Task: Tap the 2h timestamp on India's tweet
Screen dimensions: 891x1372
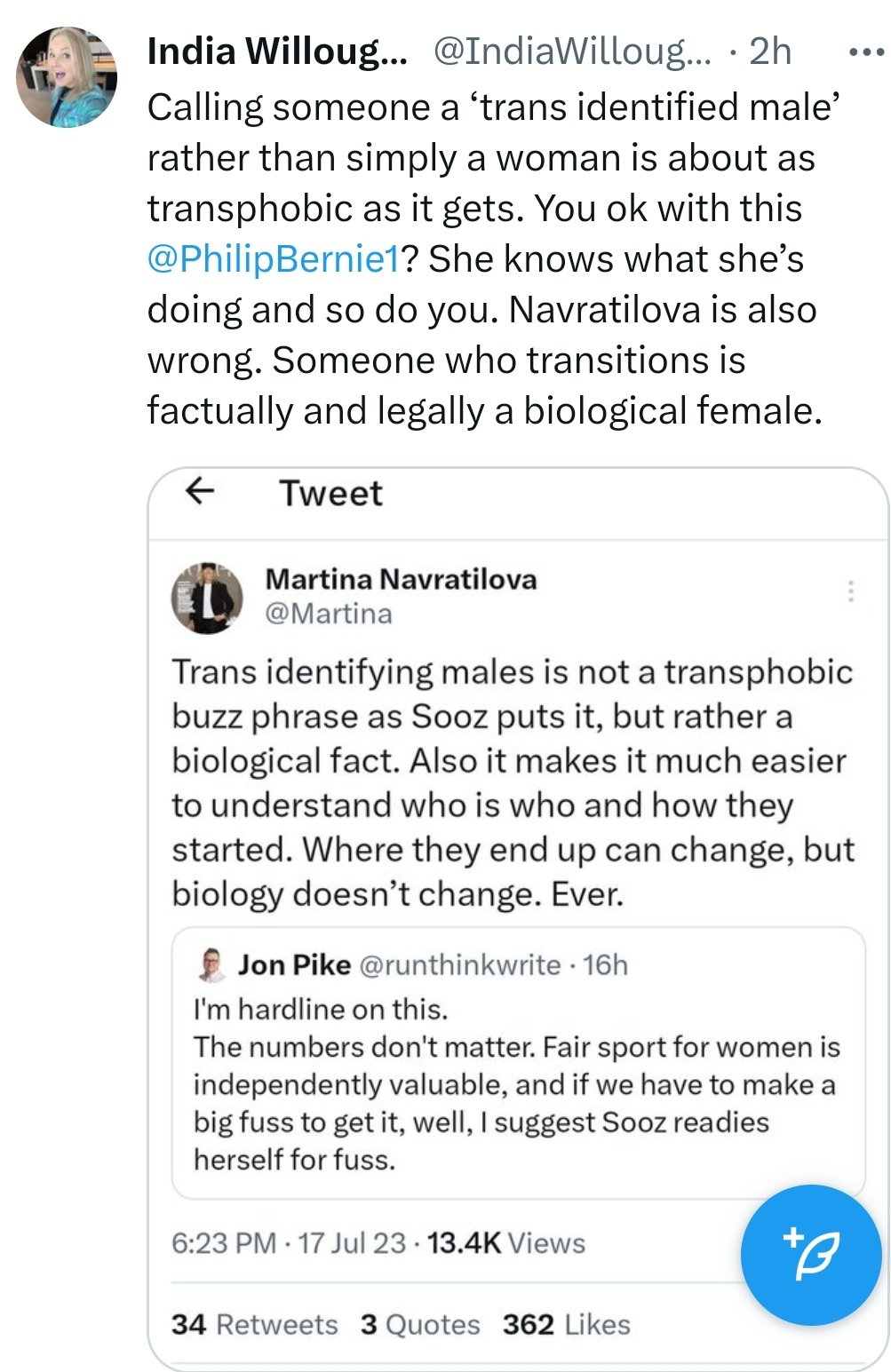Action: tap(769, 52)
